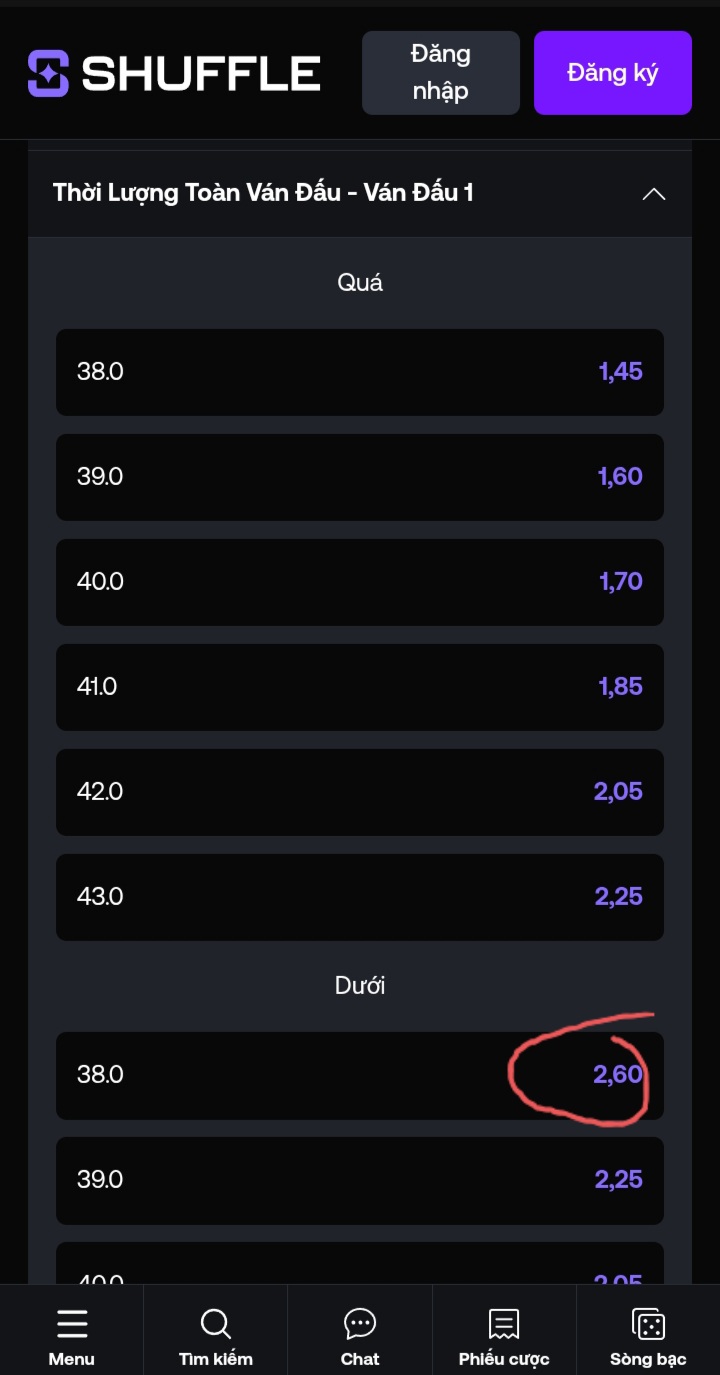Select Quá 38.0 at odds 1,45

tap(360, 372)
